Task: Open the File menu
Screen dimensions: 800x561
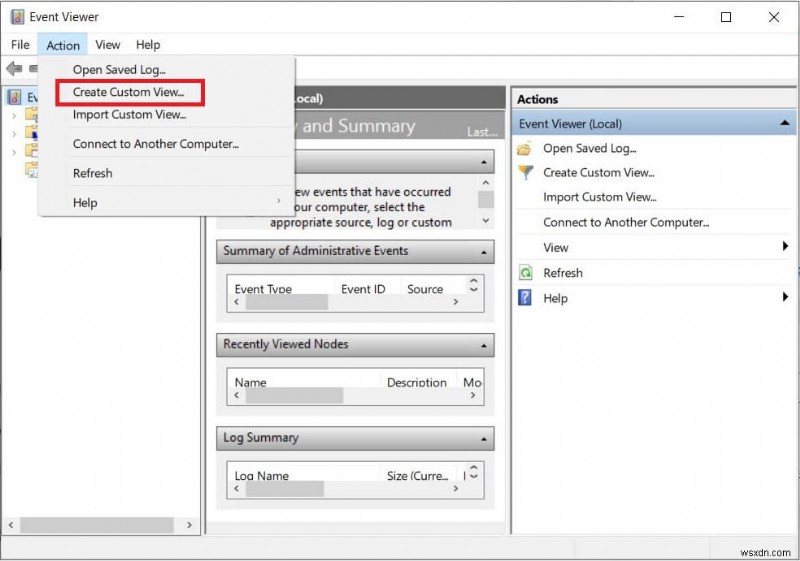Action: [20, 45]
